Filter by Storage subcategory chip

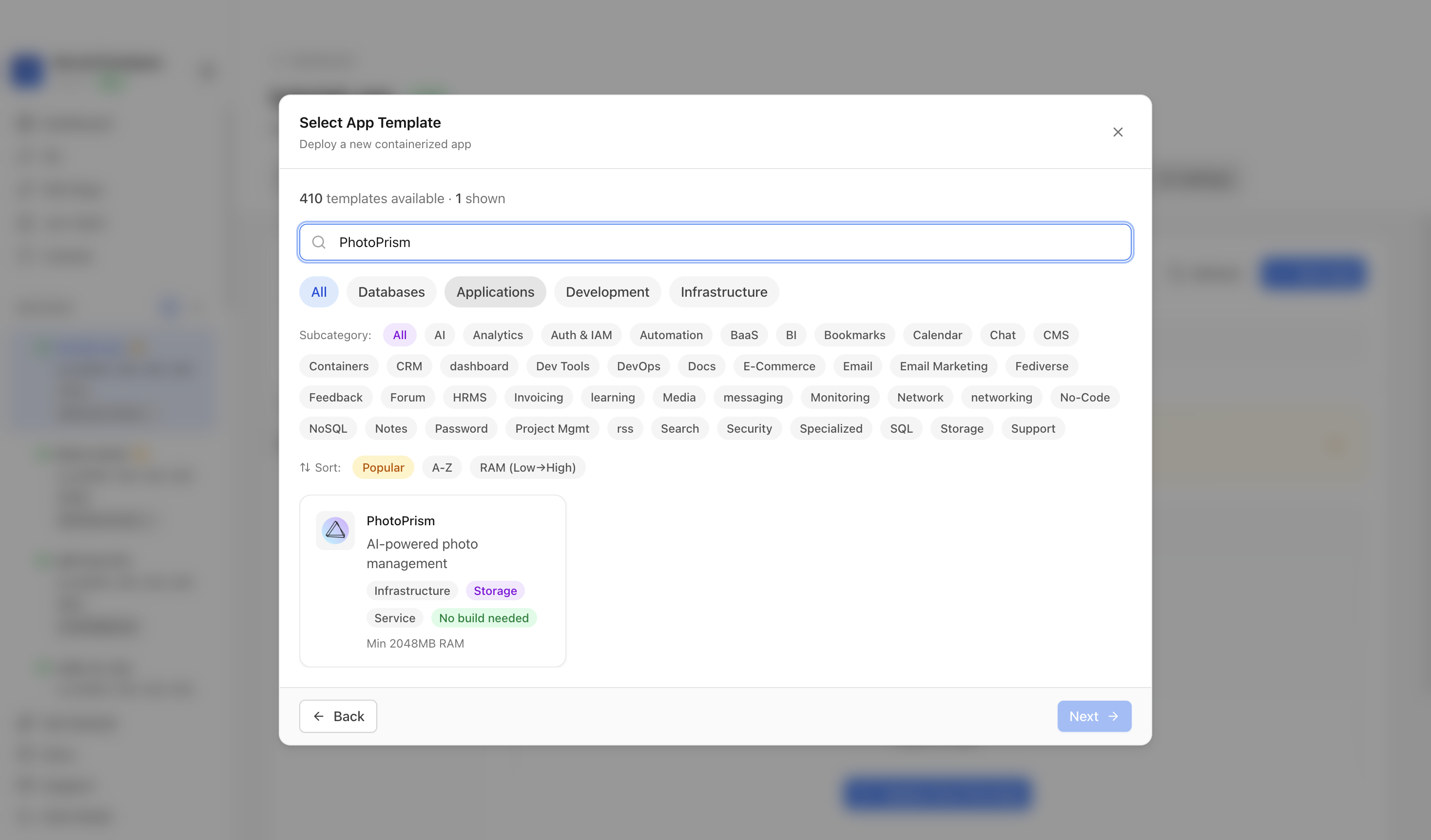pyautogui.click(x=961, y=428)
